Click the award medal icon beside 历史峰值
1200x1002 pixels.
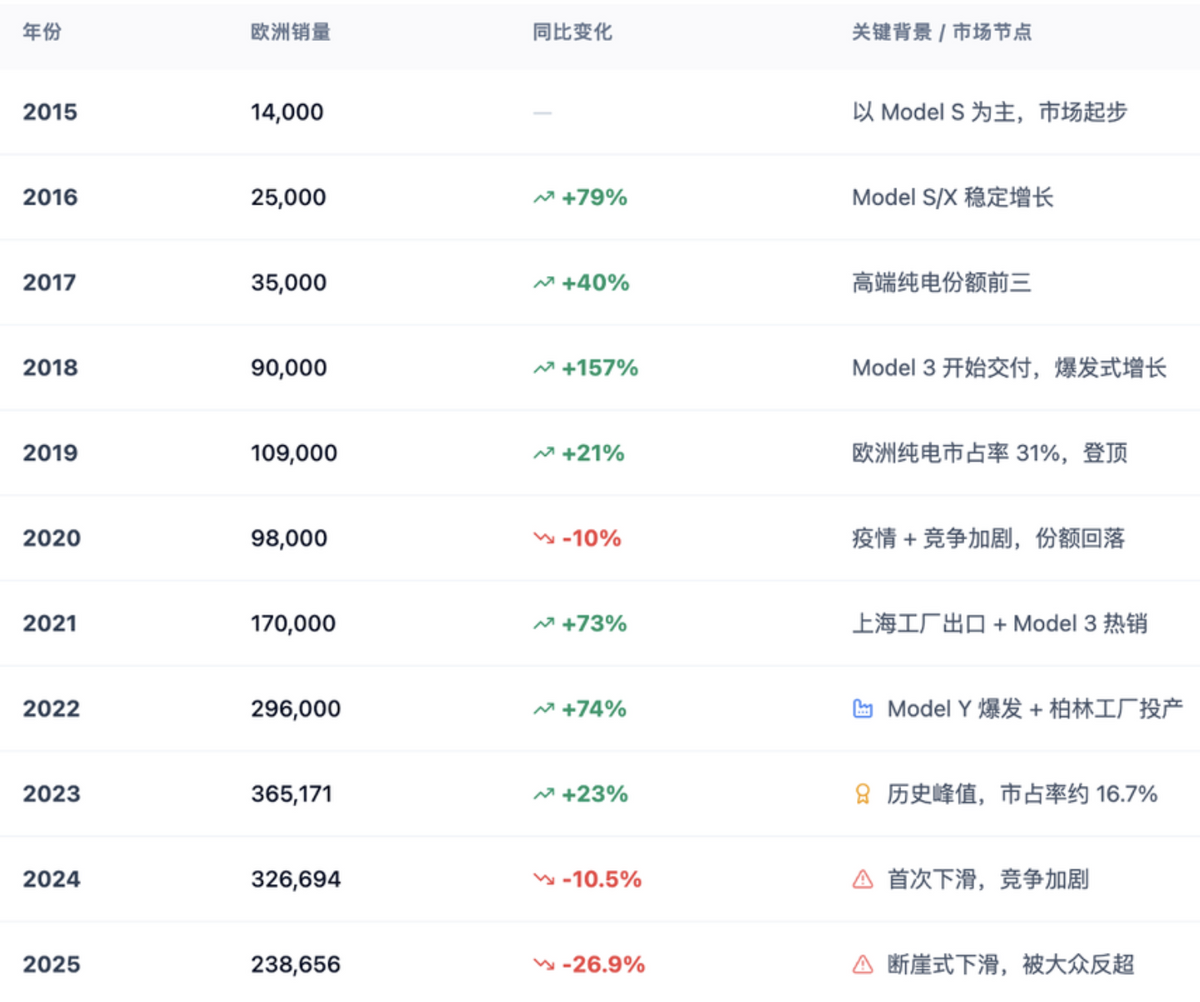862,794
